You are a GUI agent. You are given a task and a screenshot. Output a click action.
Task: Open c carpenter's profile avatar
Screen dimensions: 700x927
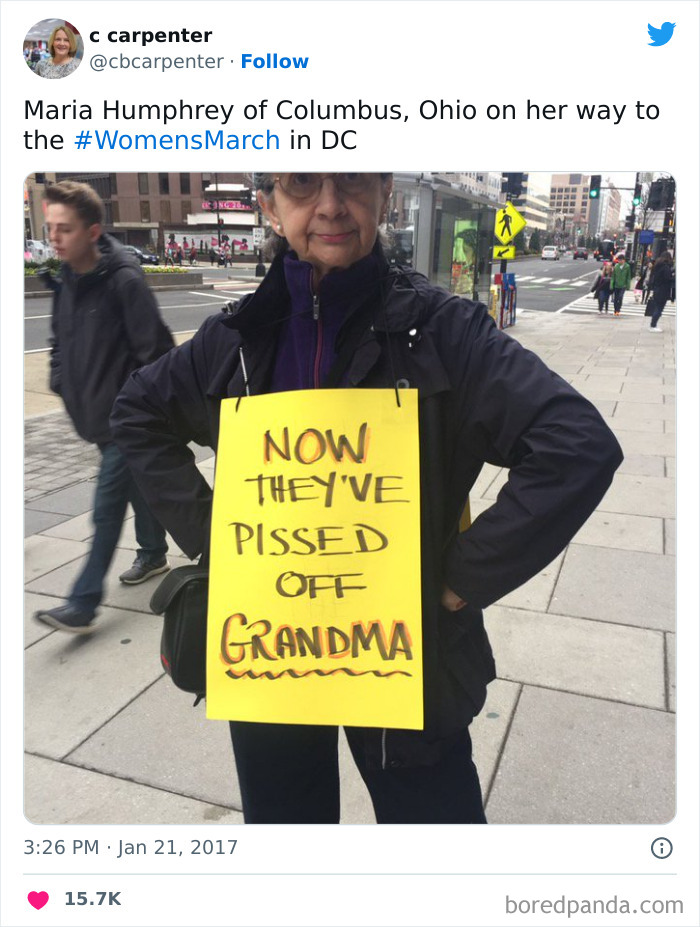point(53,48)
